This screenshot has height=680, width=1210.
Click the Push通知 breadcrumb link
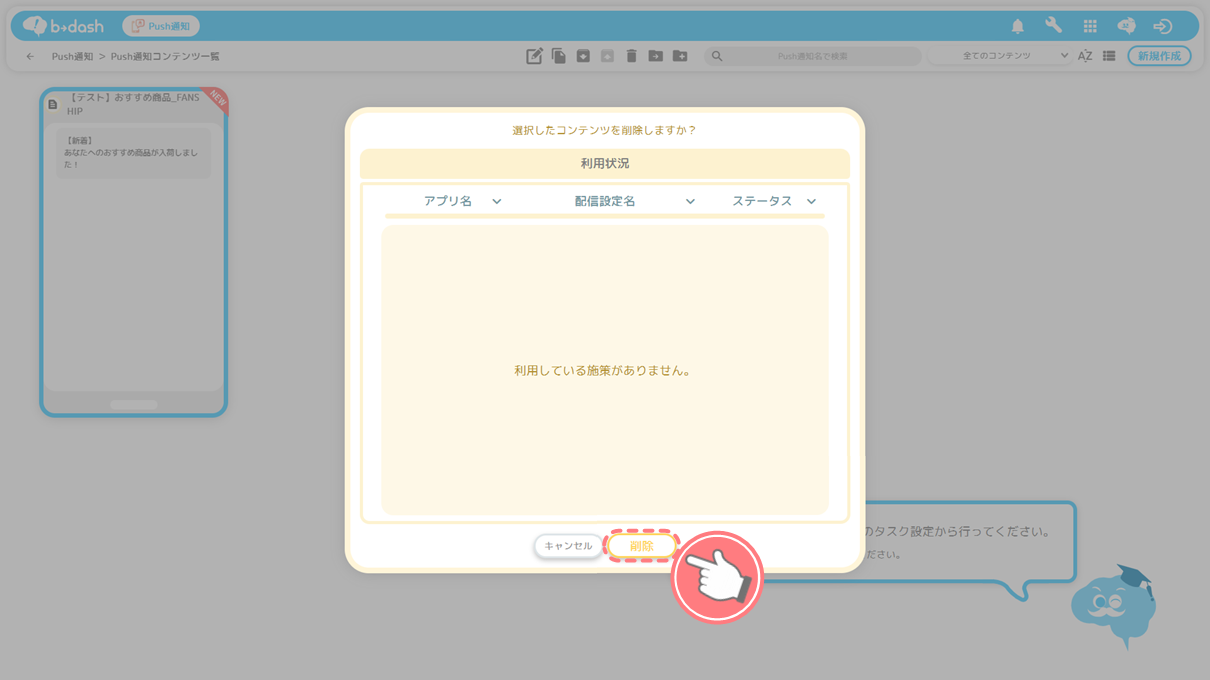click(x=72, y=56)
